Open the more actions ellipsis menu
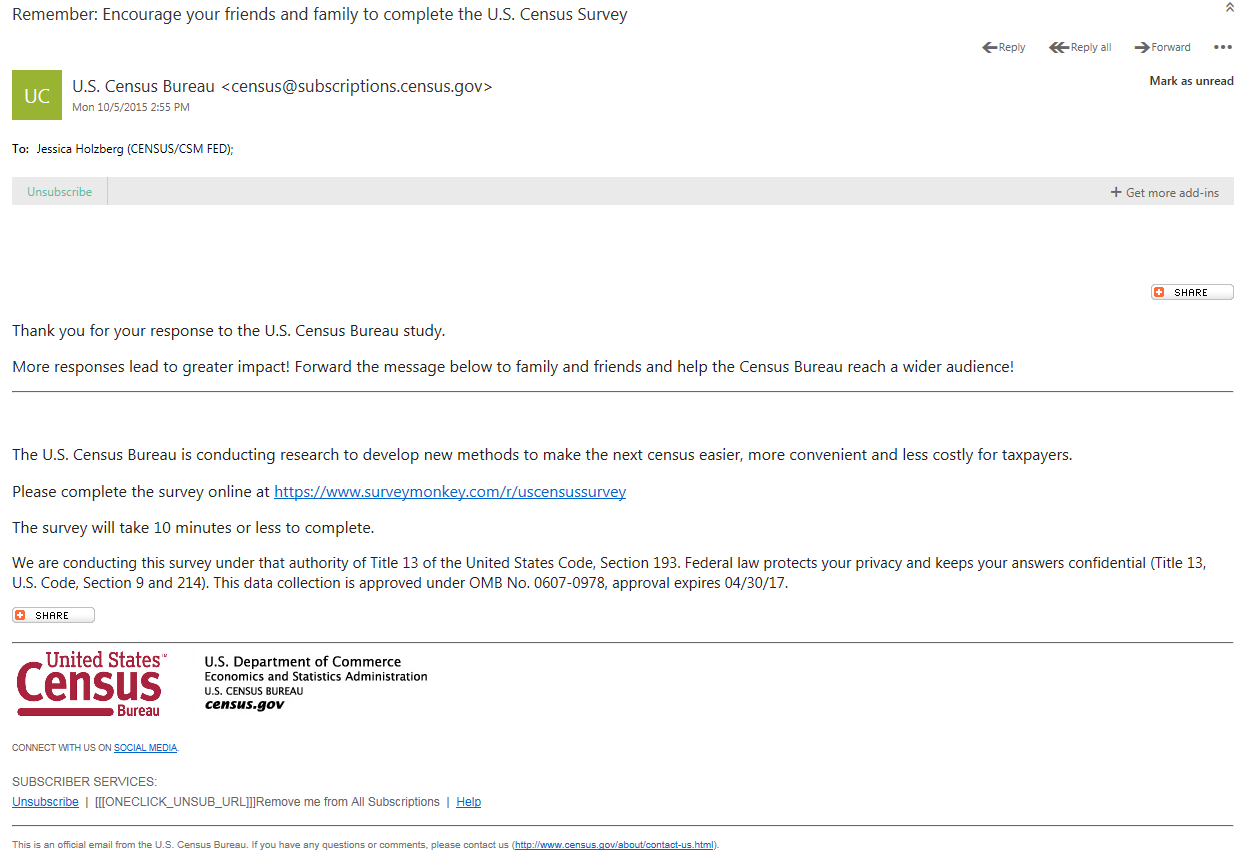Viewport: 1254px width, 865px height. pos(1222,47)
